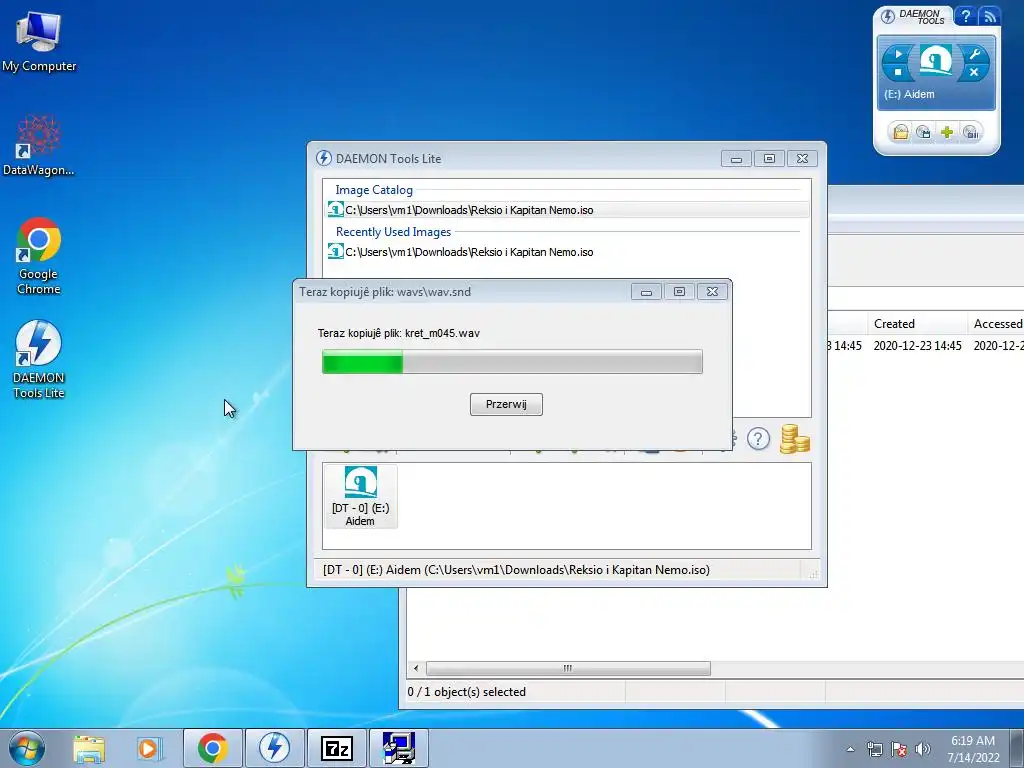Click the gold coins icon in DAEMON Tools toolbar
The width and height of the screenshot is (1024, 768).
coord(794,438)
